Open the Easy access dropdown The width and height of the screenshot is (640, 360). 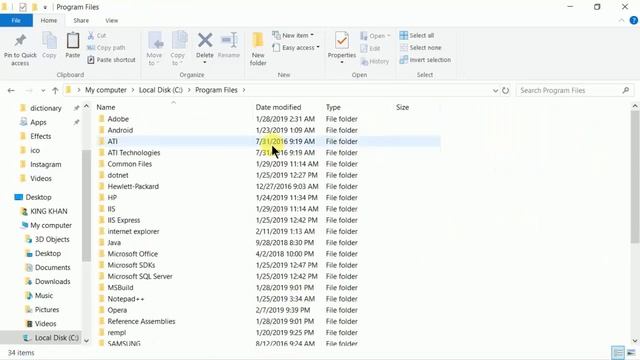(x=296, y=48)
